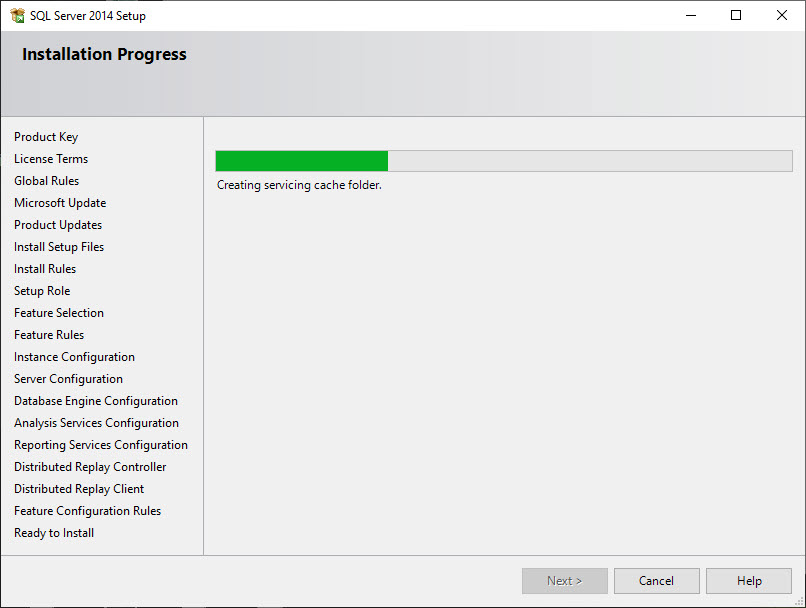The height and width of the screenshot is (608, 806).
Task: Select the License Terms step
Action: 51,159
